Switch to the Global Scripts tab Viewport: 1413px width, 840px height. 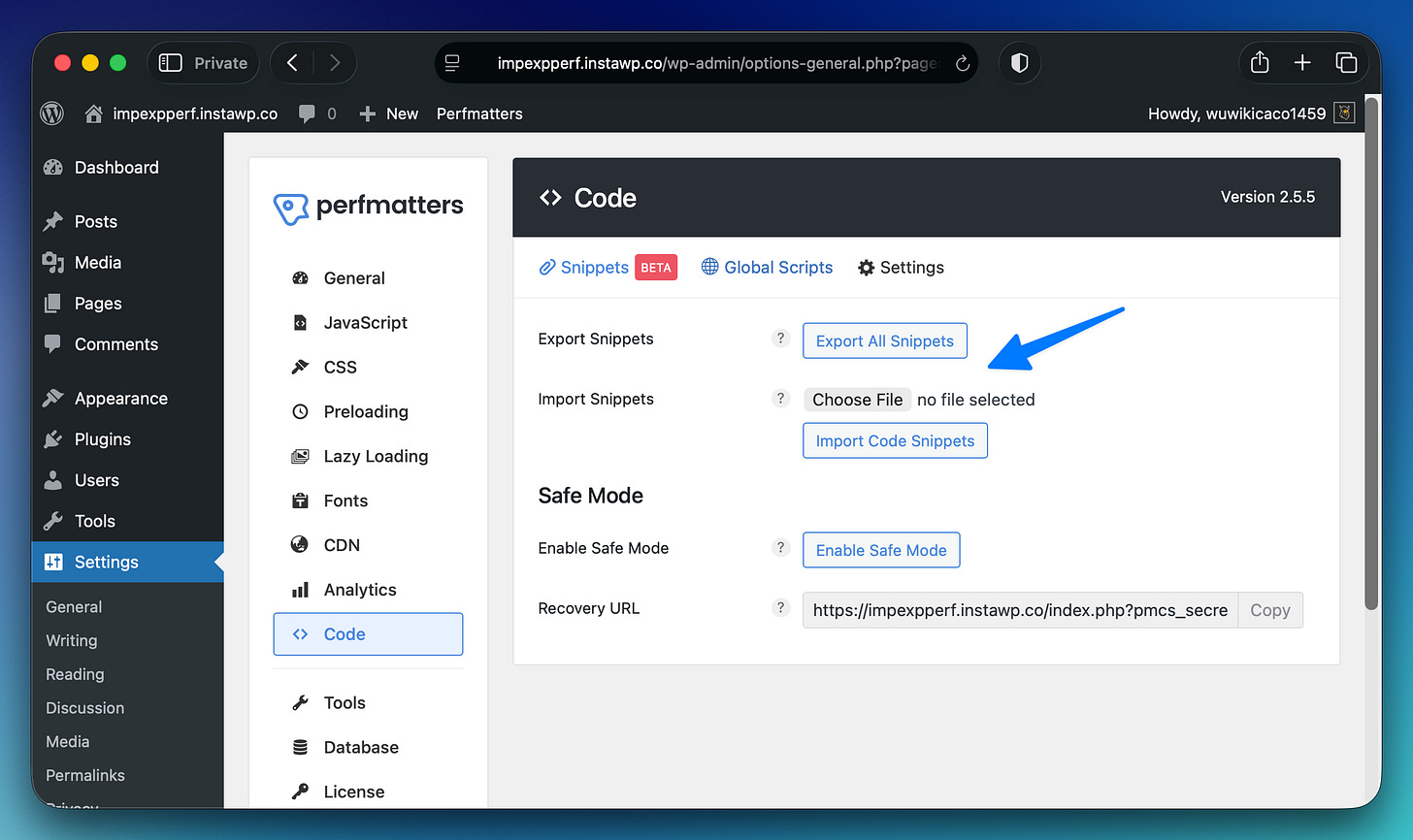pyautogui.click(x=767, y=267)
